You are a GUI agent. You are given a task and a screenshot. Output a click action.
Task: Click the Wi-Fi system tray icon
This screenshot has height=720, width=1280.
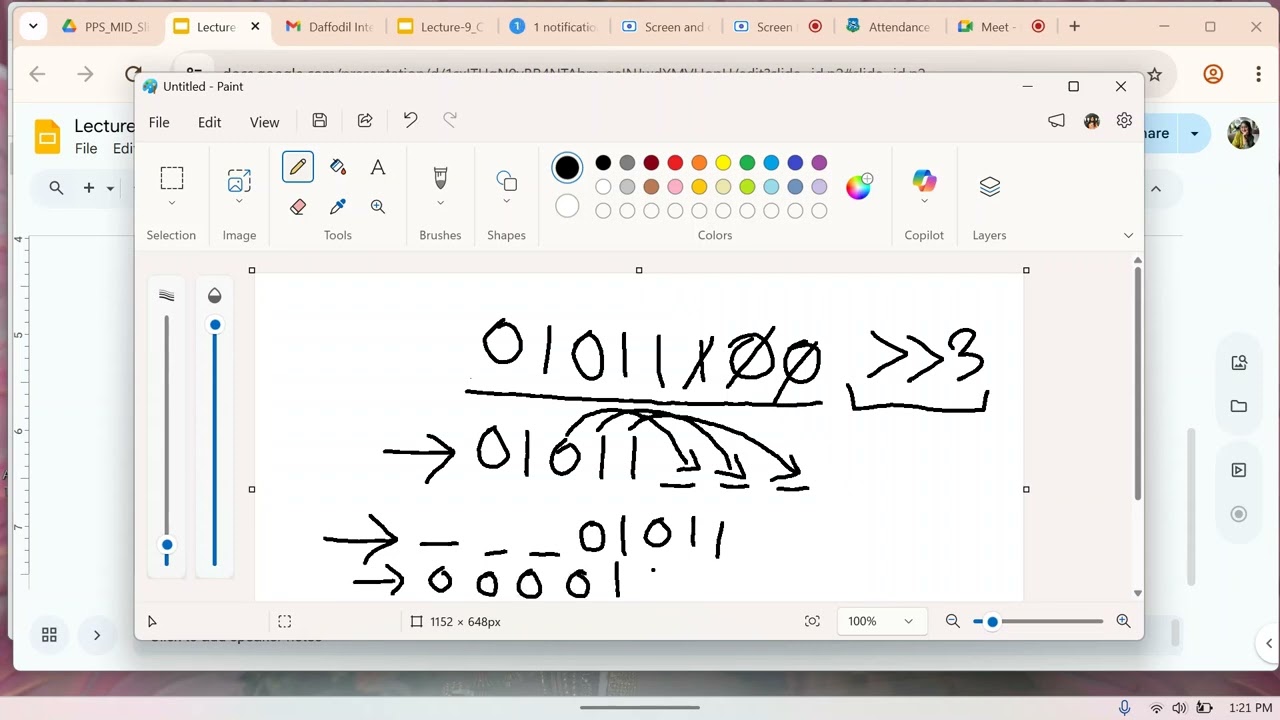point(1157,708)
